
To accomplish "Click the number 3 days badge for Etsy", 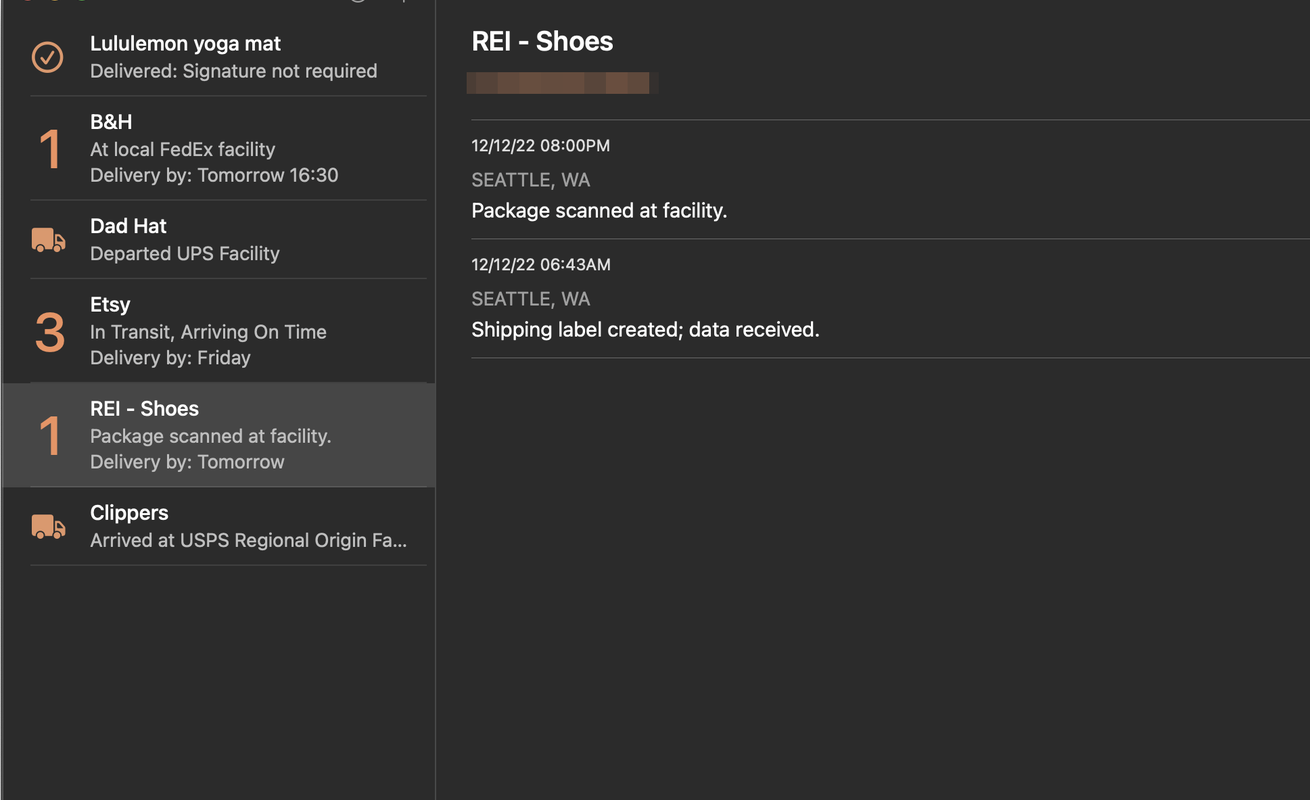I will [x=50, y=332].
